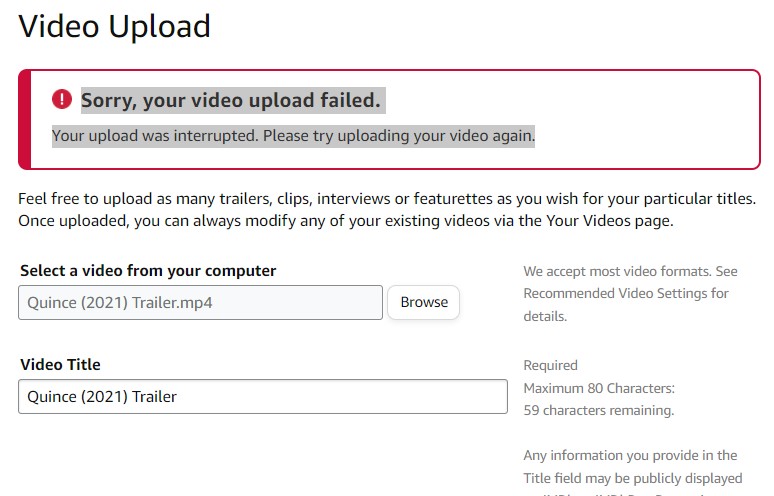This screenshot has width=774, height=496.
Task: Click "We accept most video formats" note
Action: tap(630, 271)
